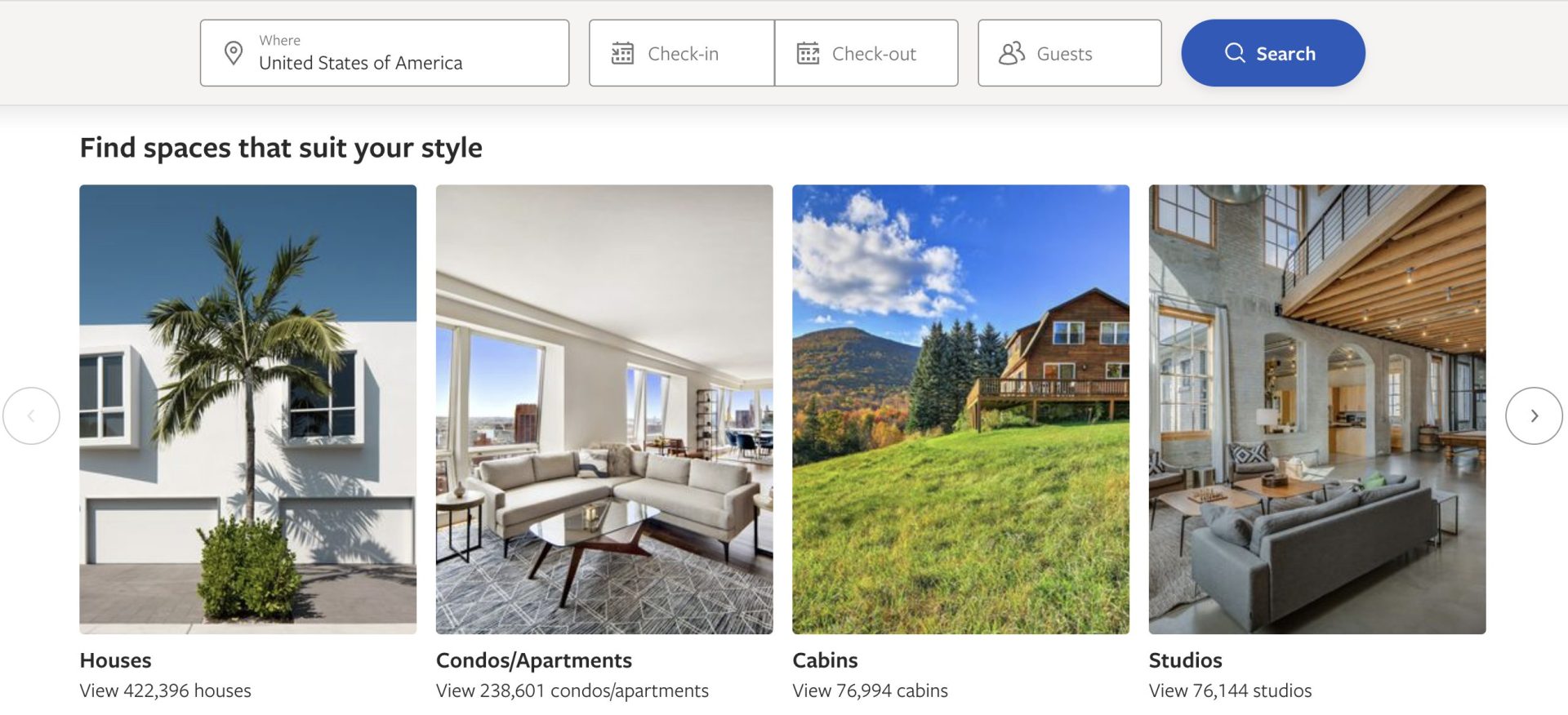1568x715 pixels.
Task: Click the blue Search button
Action: tap(1272, 53)
